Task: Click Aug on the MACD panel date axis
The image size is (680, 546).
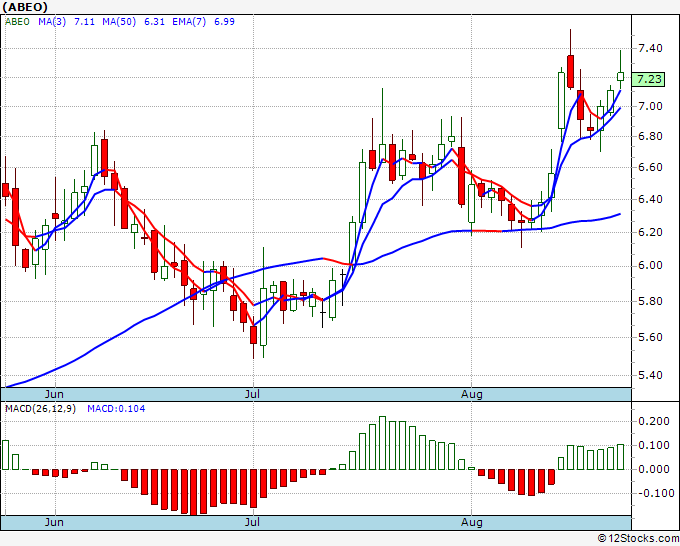Action: (x=472, y=522)
